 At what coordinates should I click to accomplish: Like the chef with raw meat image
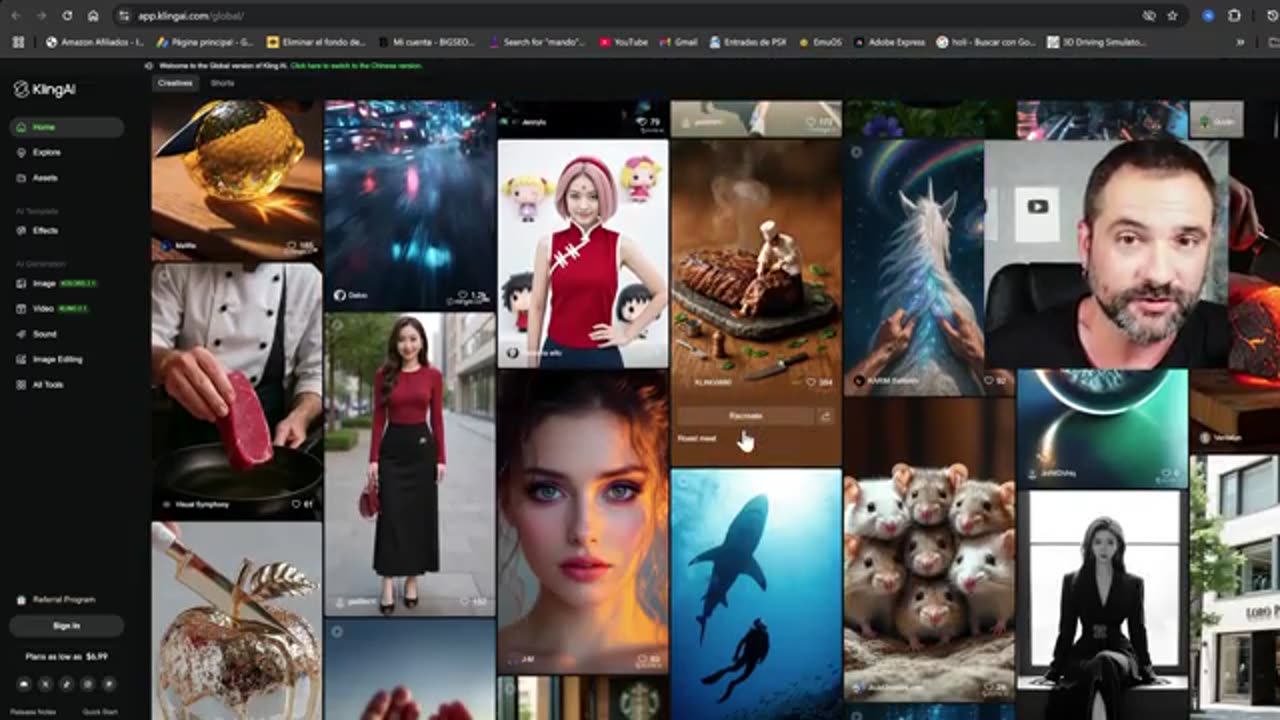pyautogui.click(x=296, y=505)
